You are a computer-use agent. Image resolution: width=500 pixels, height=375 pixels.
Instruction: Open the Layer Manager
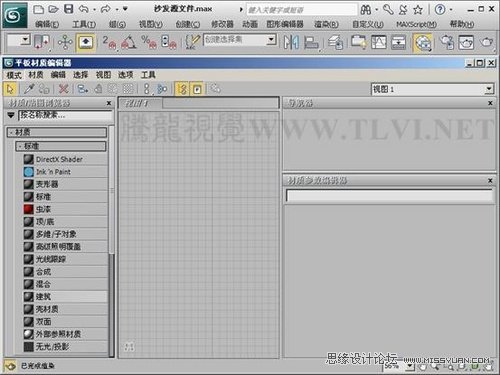pos(335,42)
